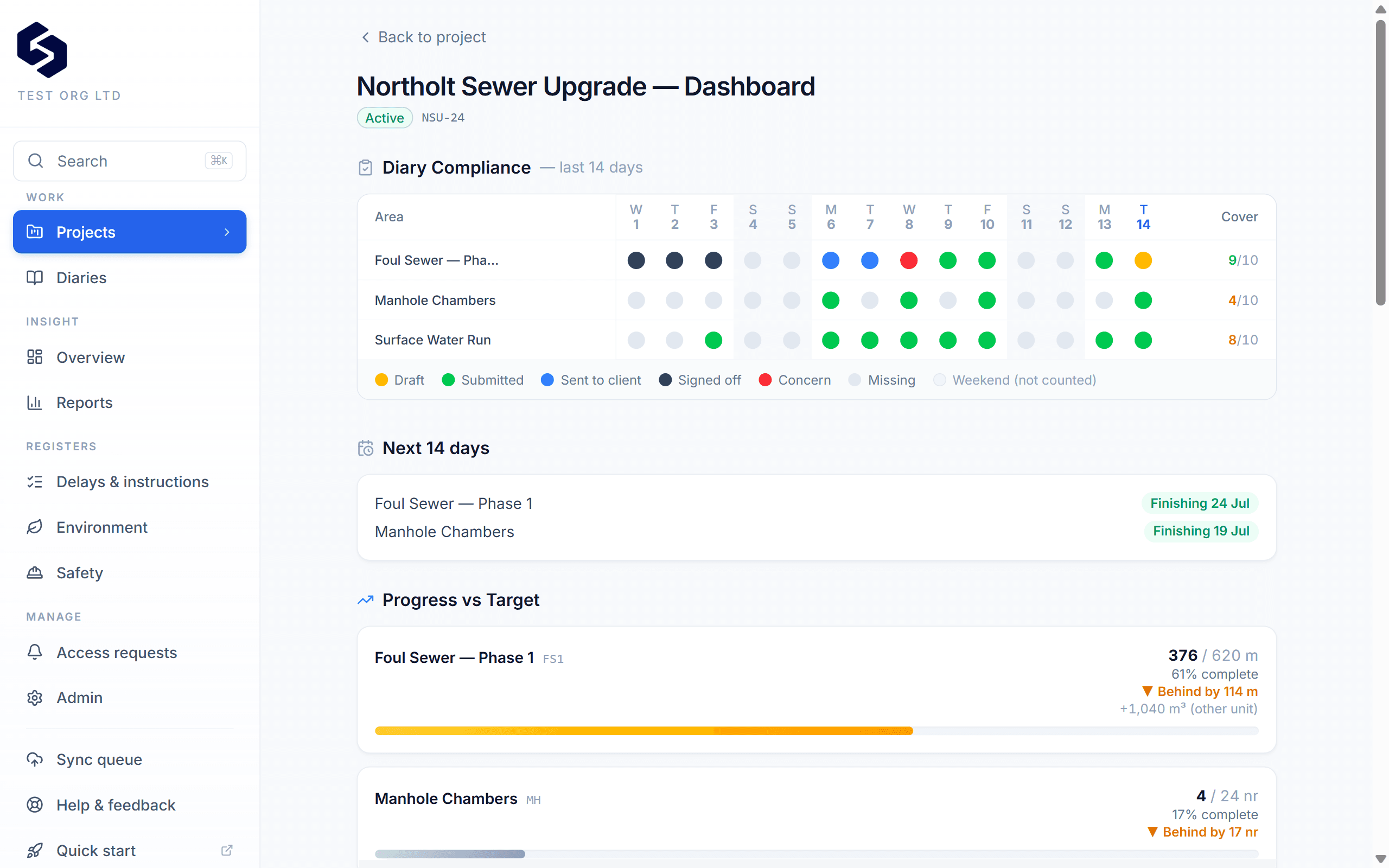Open Manhole Chambers submitted dot on T 14
Viewport: 1389px width, 868px height.
click(1143, 300)
